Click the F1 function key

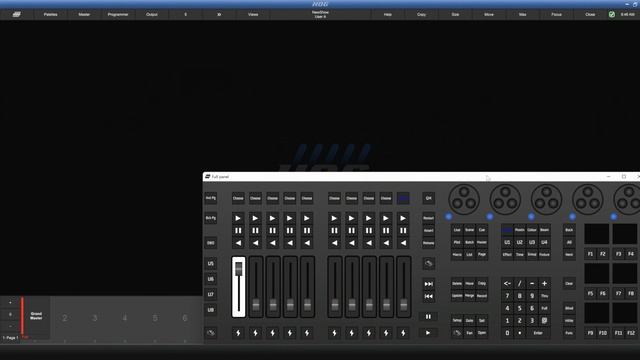[590, 254]
